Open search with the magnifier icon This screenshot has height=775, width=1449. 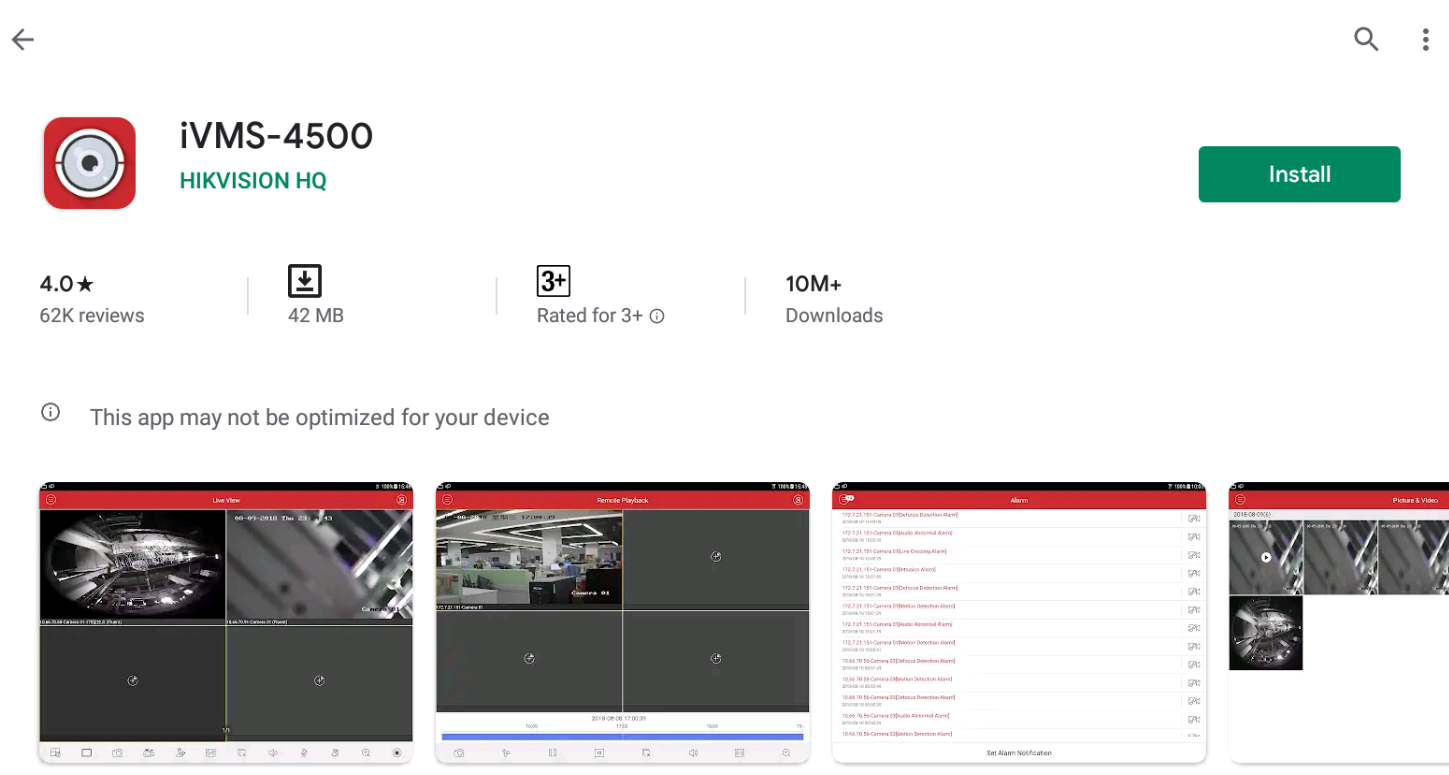pyautogui.click(x=1366, y=39)
